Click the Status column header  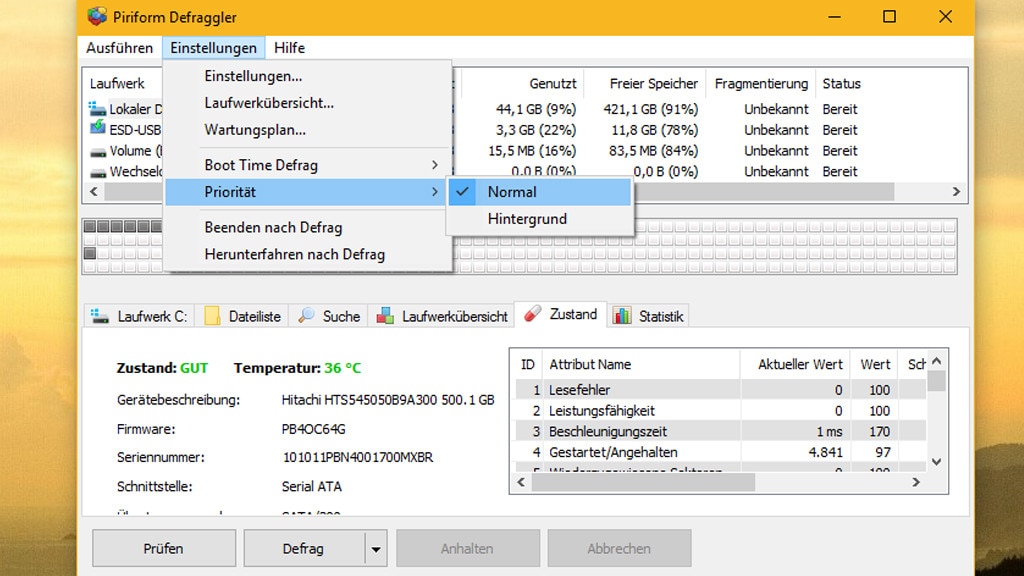pos(841,84)
